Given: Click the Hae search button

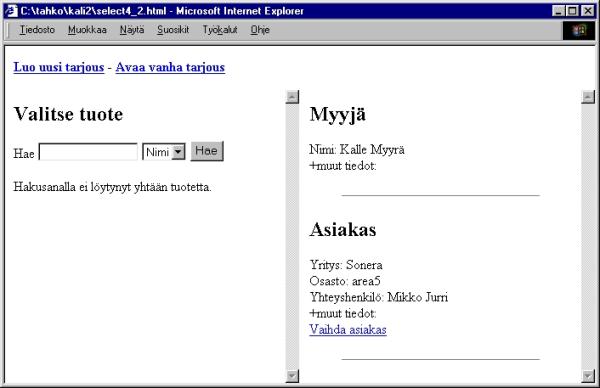Looking at the screenshot, I should point(207,151).
